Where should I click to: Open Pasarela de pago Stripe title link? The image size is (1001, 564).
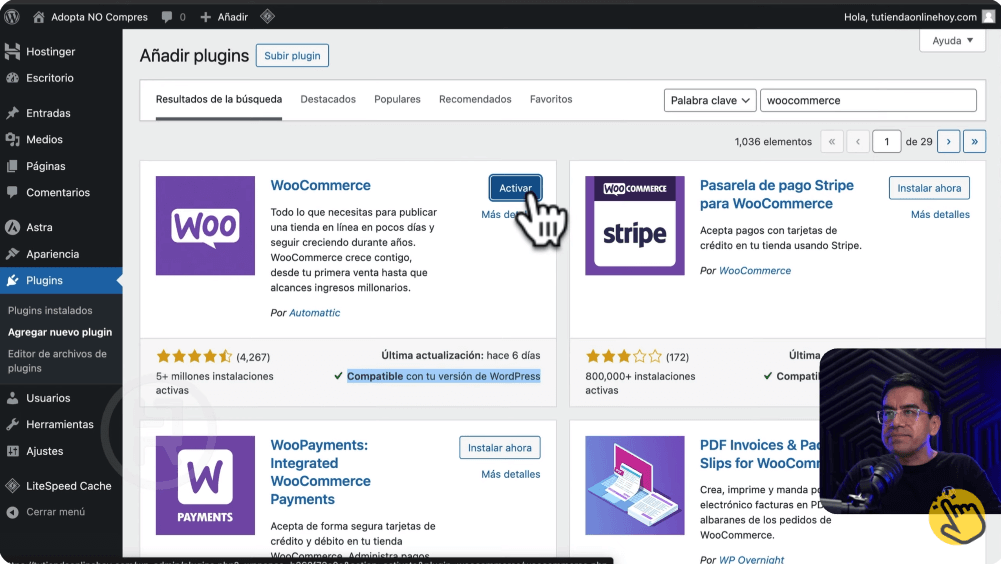[x=776, y=194]
